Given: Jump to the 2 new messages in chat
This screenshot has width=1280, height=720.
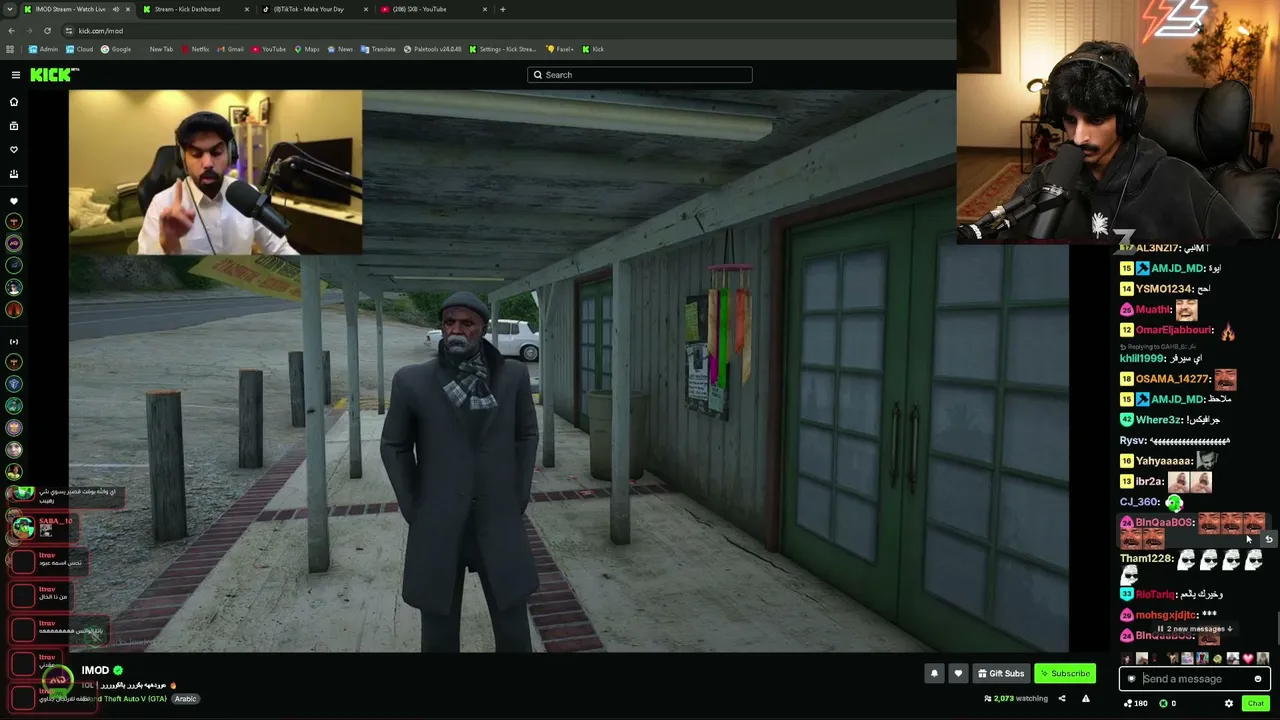Looking at the screenshot, I should pyautogui.click(x=1196, y=629).
